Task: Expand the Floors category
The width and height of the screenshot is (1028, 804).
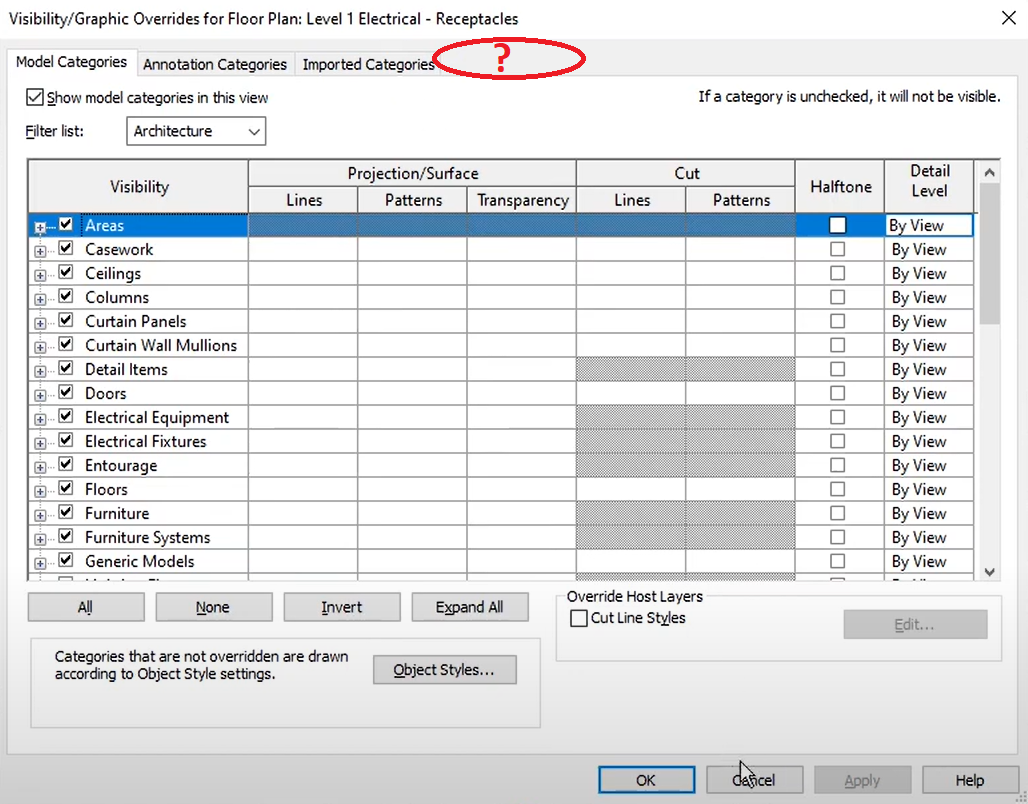Action: 40,491
